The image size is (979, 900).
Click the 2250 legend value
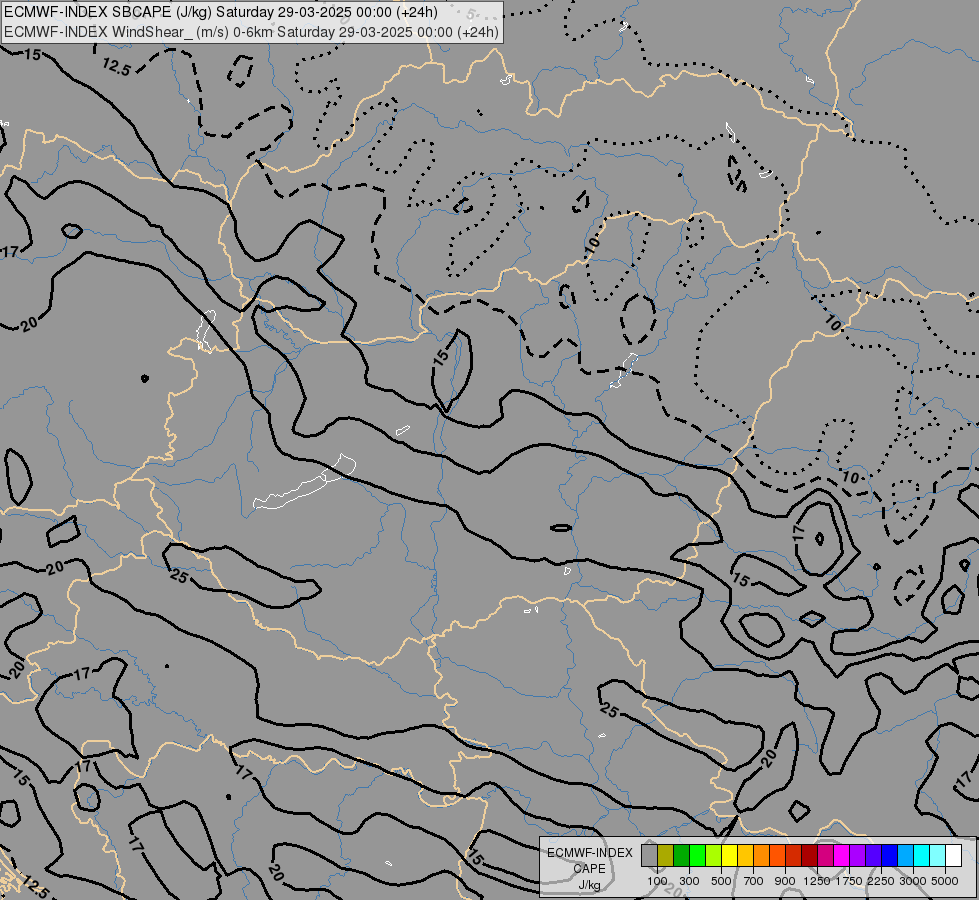(x=881, y=881)
